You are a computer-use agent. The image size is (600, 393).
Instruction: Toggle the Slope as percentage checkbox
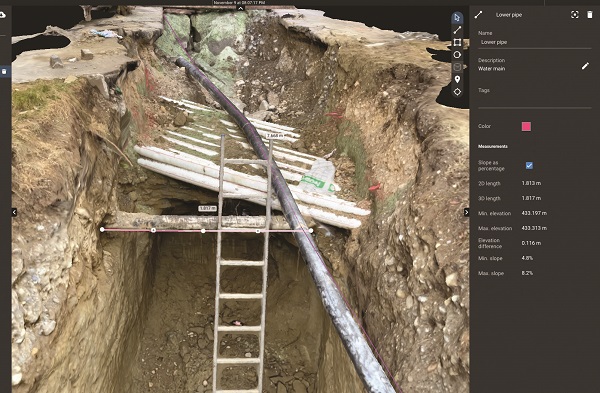(529, 165)
